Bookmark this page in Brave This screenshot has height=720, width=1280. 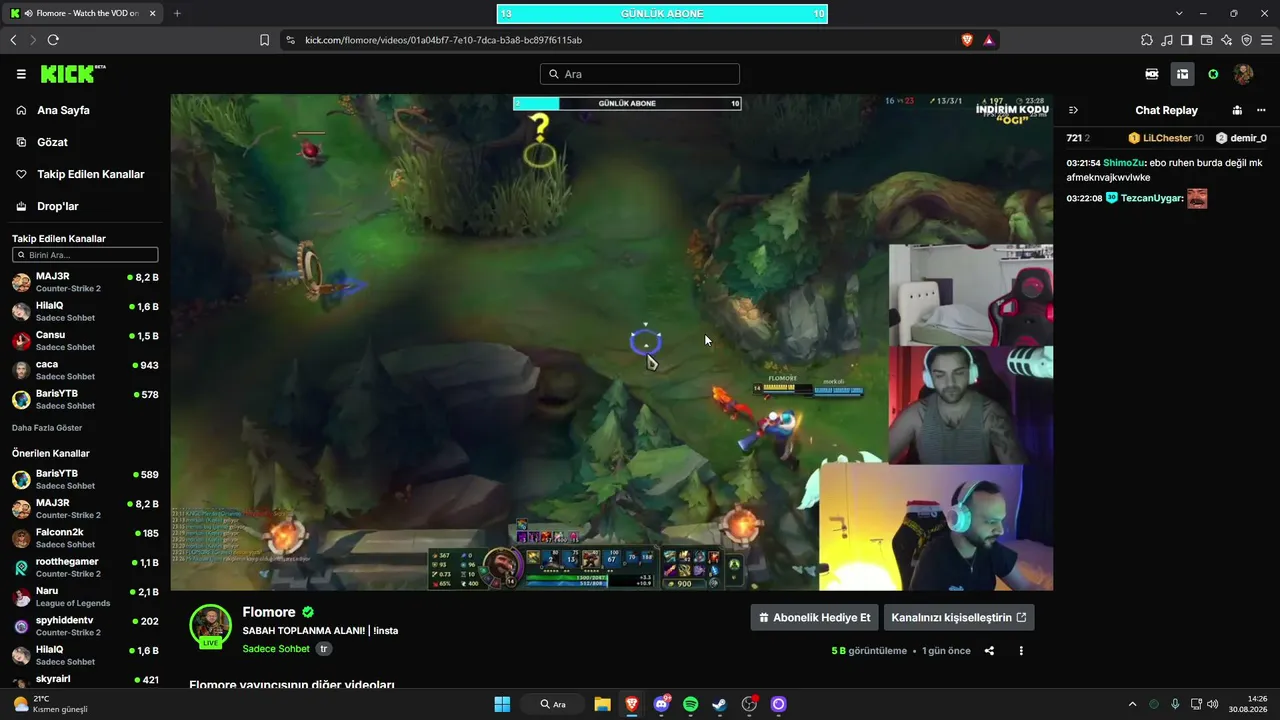tap(264, 40)
